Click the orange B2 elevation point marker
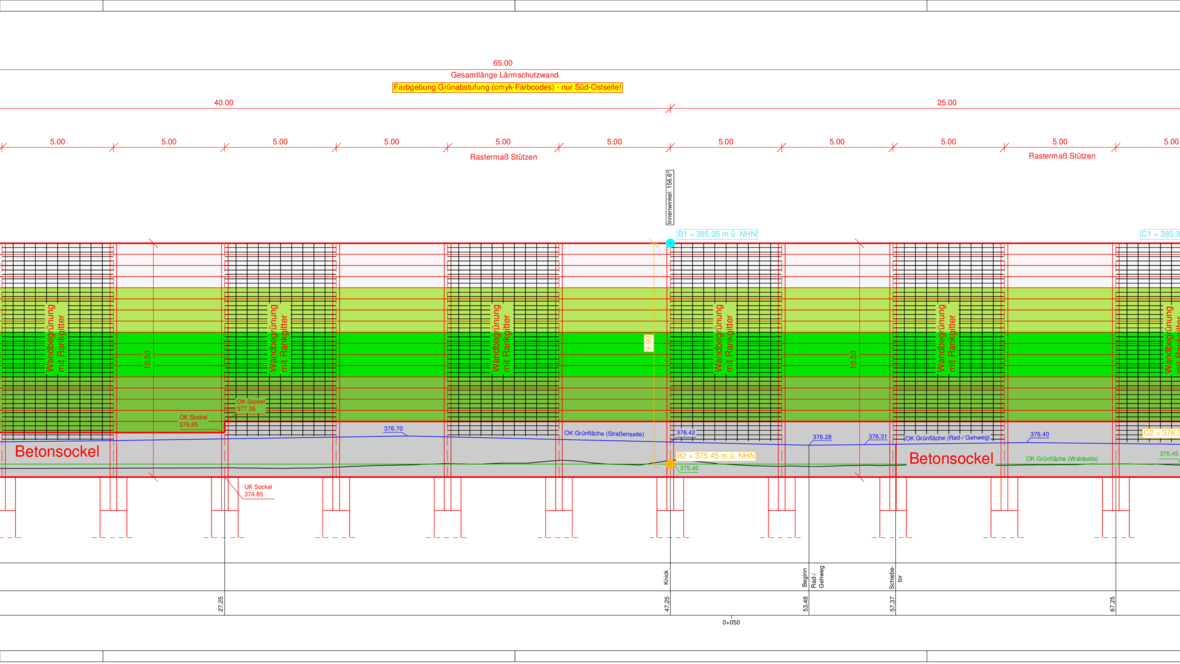This screenshot has height=664, width=1180. point(670,464)
